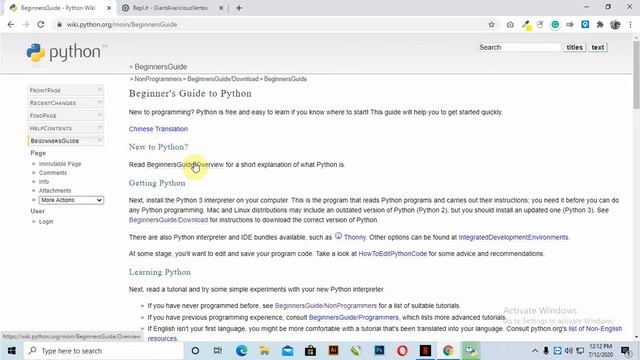
Task: Click the wiki Search input field
Action: [519, 47]
